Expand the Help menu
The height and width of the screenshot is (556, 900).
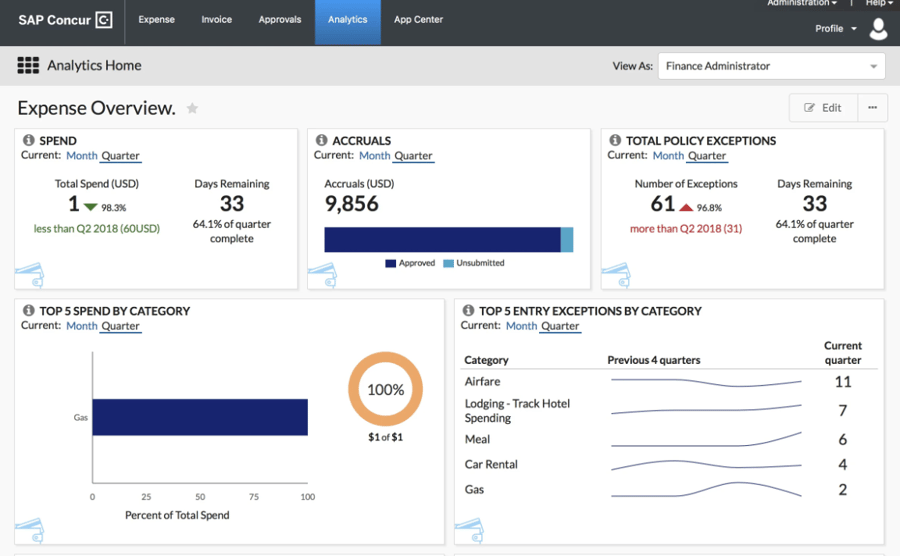coord(879,3)
